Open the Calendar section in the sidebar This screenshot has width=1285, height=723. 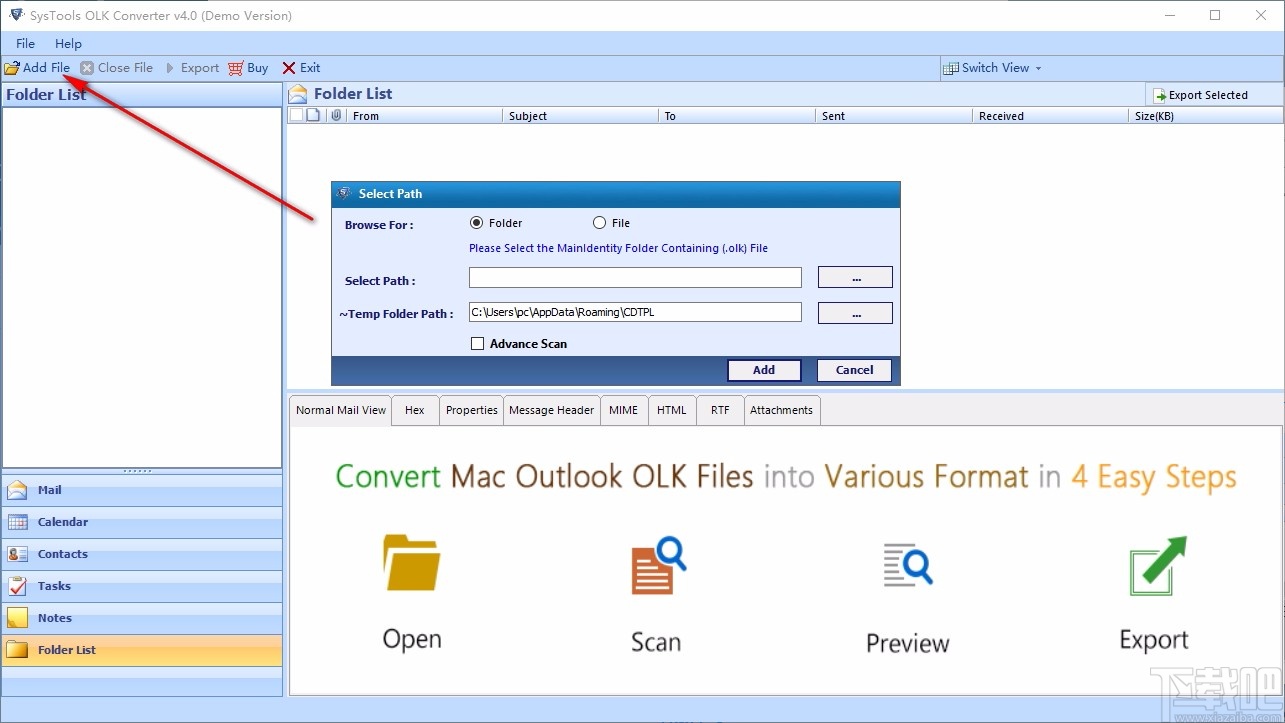62,521
